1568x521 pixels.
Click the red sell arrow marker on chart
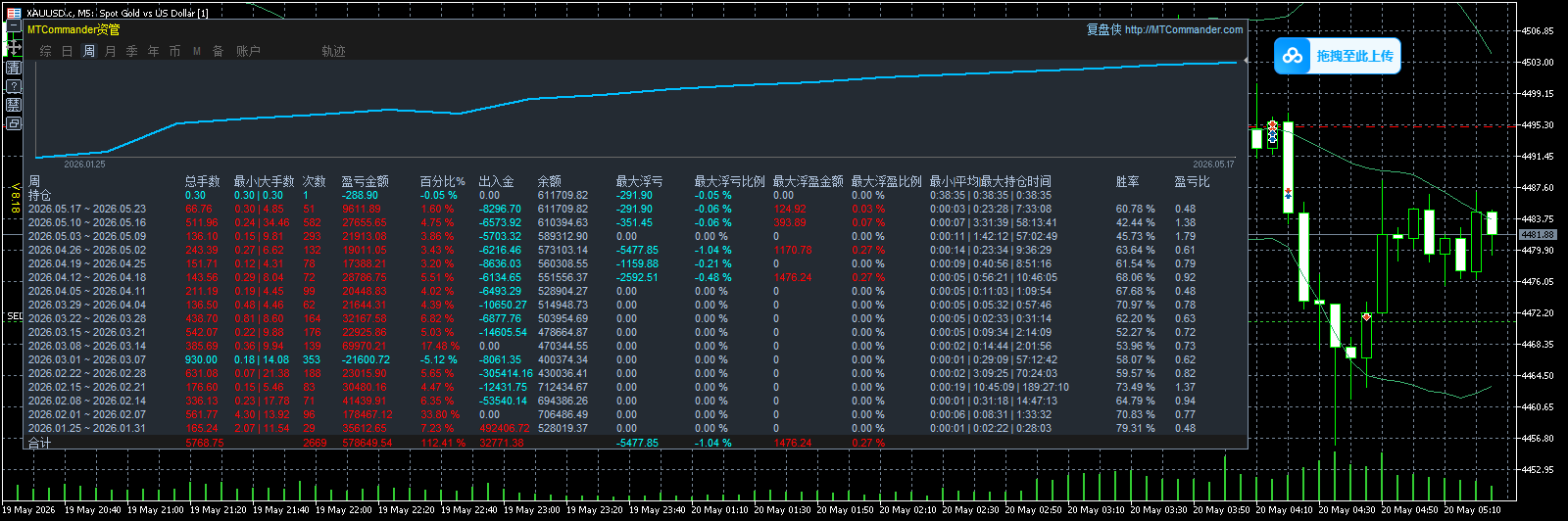pyautogui.click(x=1366, y=316)
